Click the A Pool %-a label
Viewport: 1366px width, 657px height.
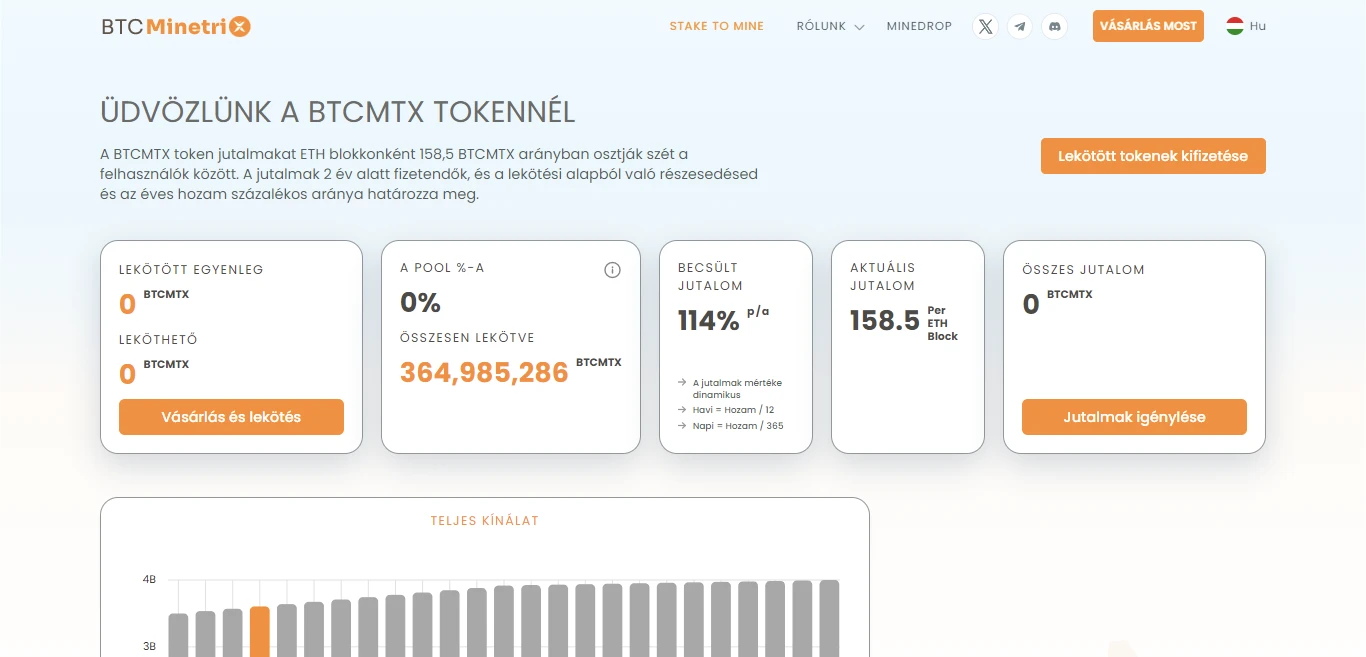point(442,268)
